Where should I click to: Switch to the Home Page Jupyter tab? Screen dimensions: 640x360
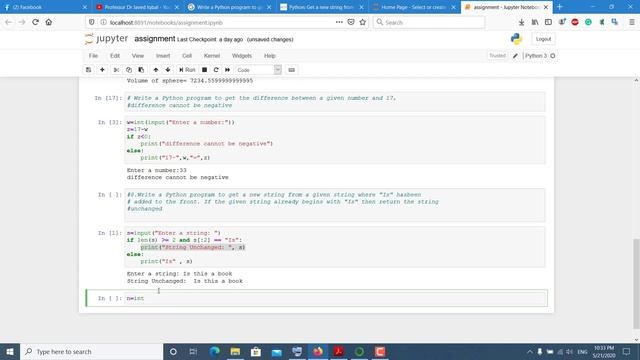tap(414, 7)
